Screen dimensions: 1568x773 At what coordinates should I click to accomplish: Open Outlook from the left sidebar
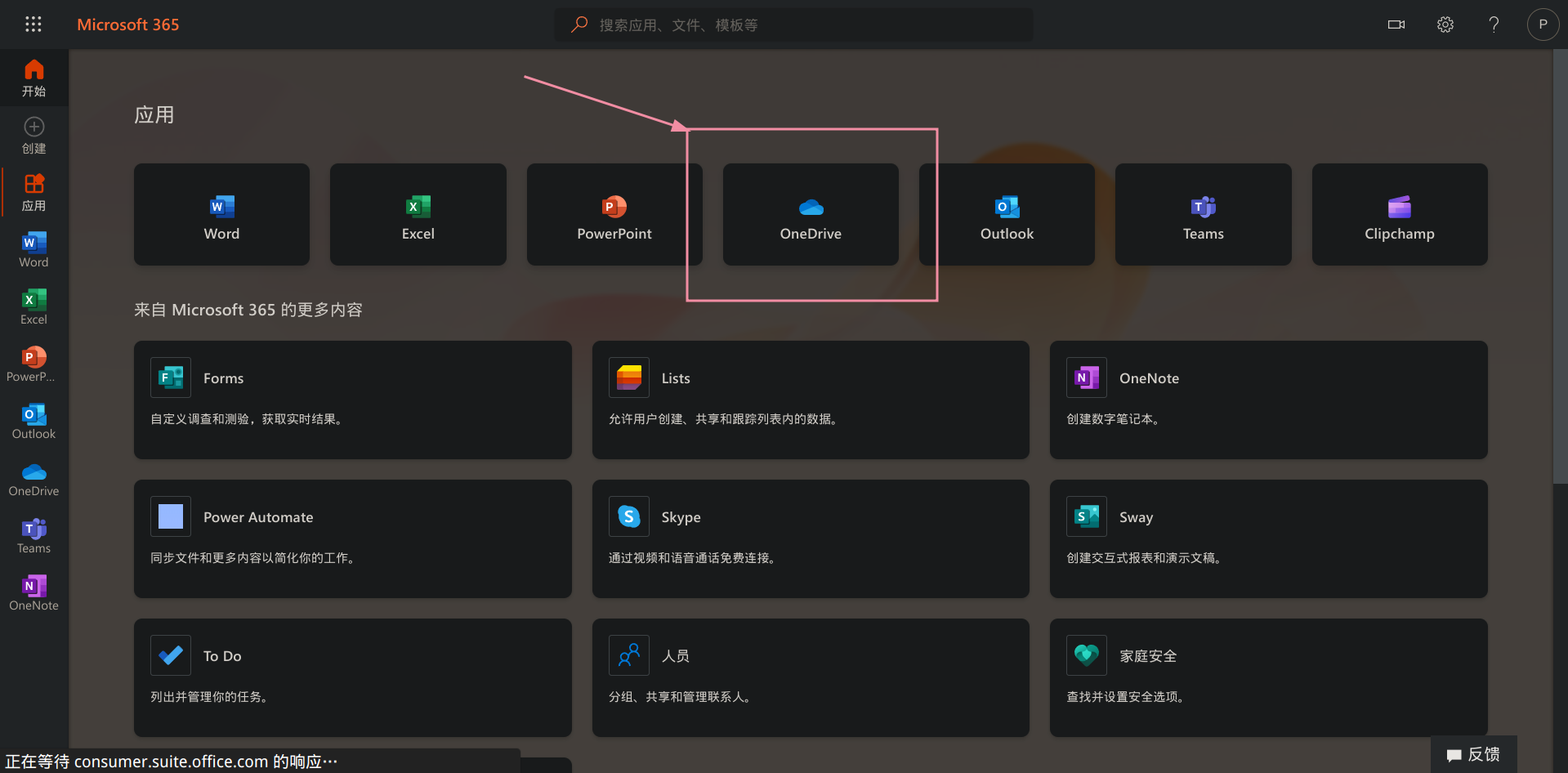pyautogui.click(x=34, y=422)
